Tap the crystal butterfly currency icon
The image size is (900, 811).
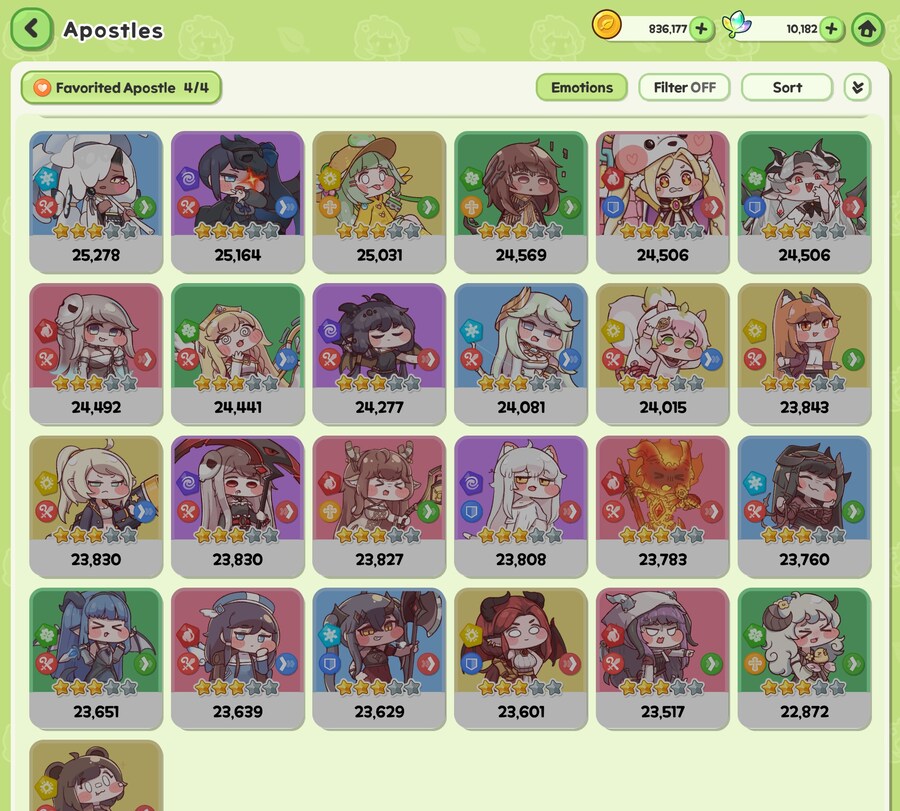[x=737, y=25]
